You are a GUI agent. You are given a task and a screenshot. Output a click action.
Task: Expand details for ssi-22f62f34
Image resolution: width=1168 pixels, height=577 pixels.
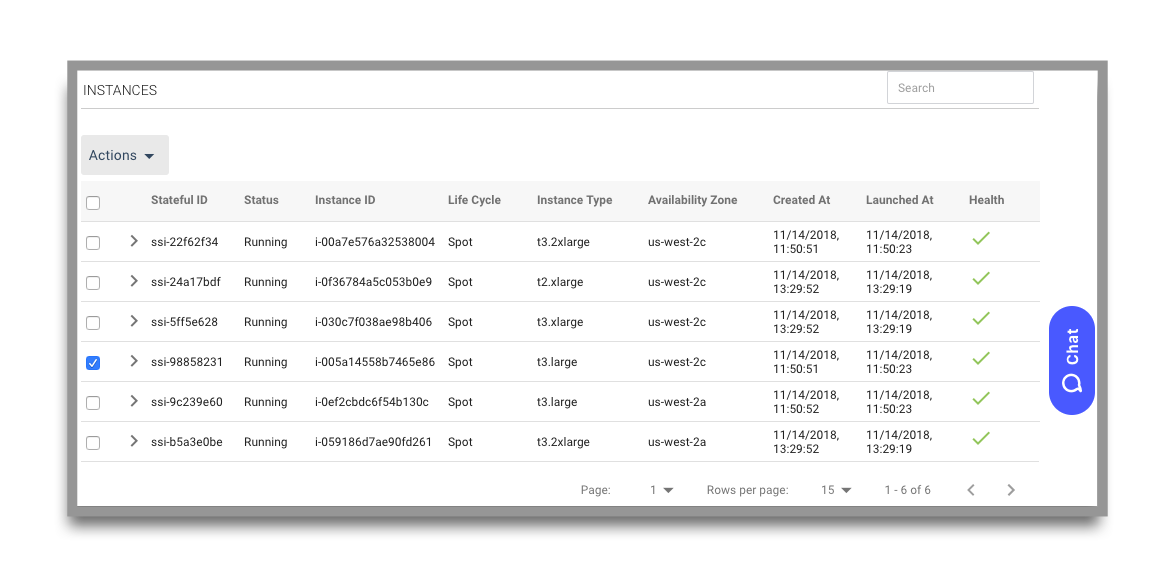(133, 242)
